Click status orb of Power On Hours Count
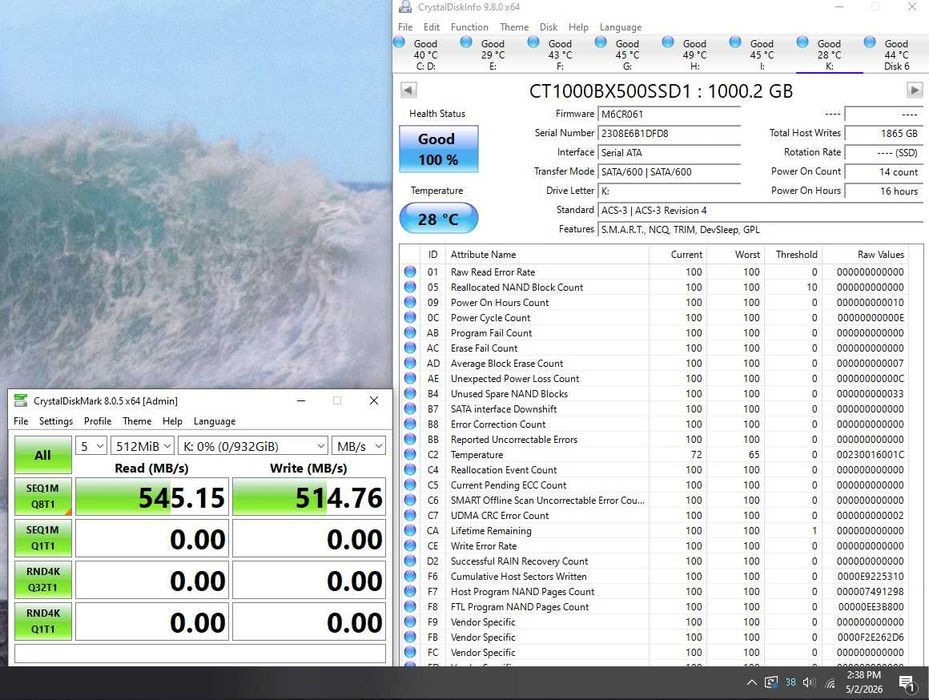The image size is (929, 700). click(x=410, y=302)
